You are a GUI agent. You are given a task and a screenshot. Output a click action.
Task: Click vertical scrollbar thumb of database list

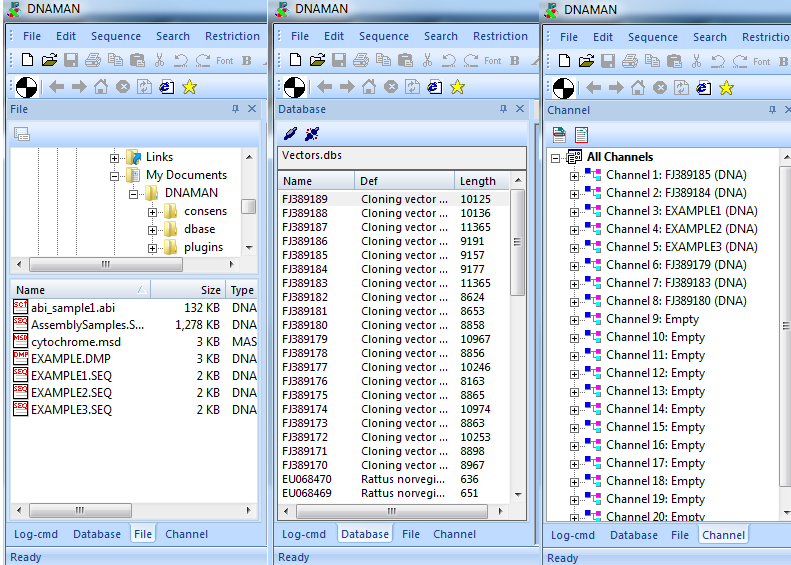coord(517,242)
